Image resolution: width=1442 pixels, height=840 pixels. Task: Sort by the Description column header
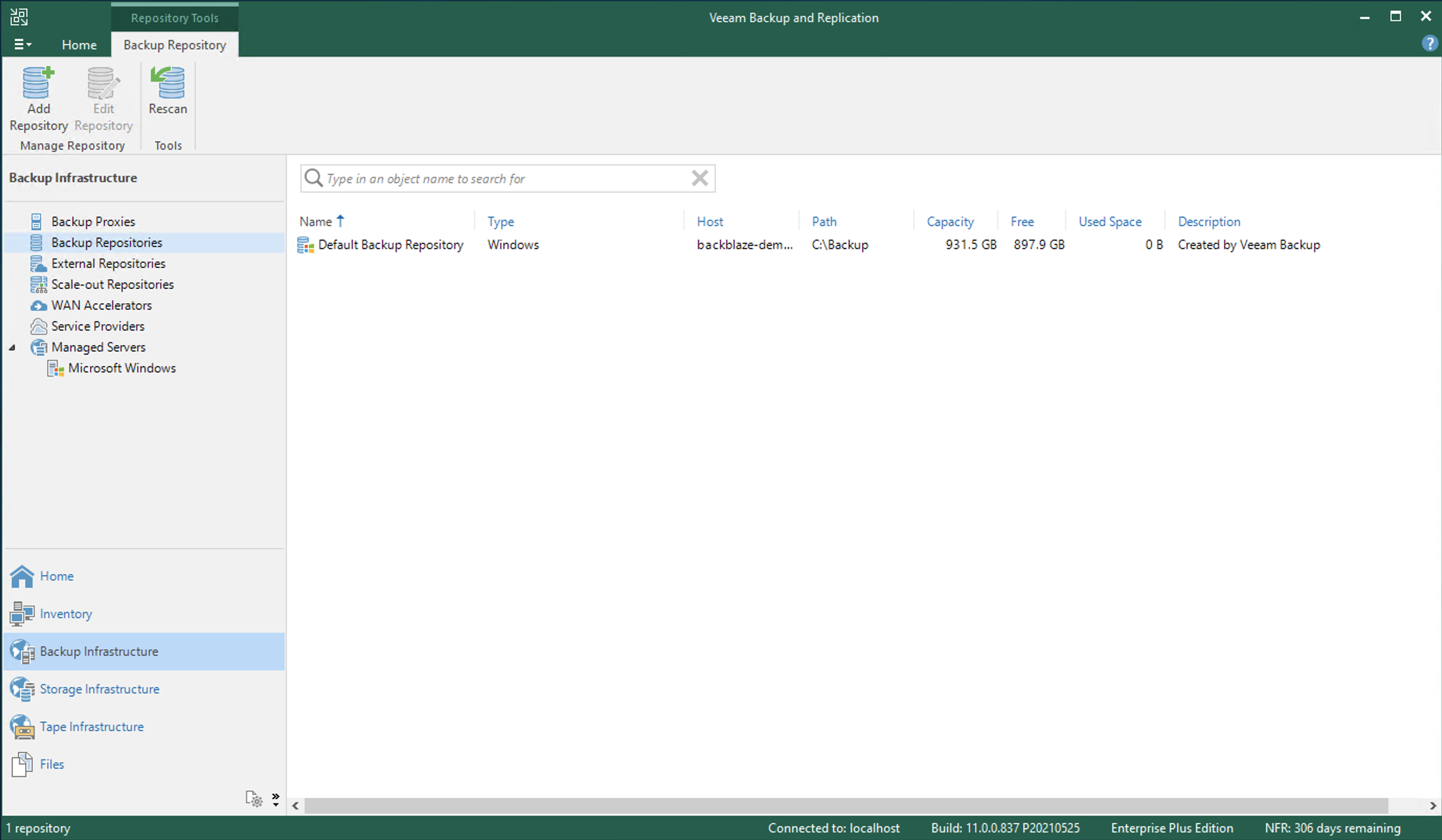[x=1209, y=222]
